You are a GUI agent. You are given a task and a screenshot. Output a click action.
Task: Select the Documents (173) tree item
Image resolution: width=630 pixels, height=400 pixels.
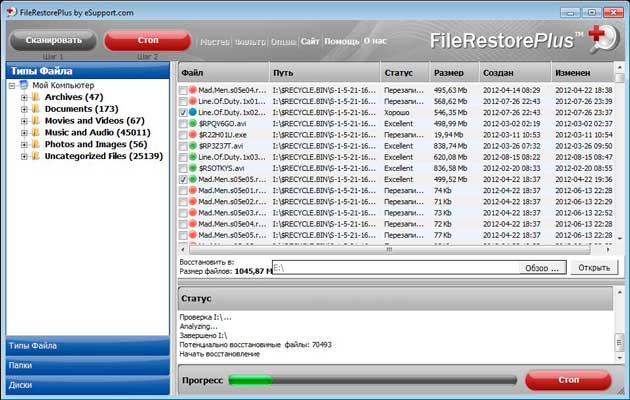point(82,109)
